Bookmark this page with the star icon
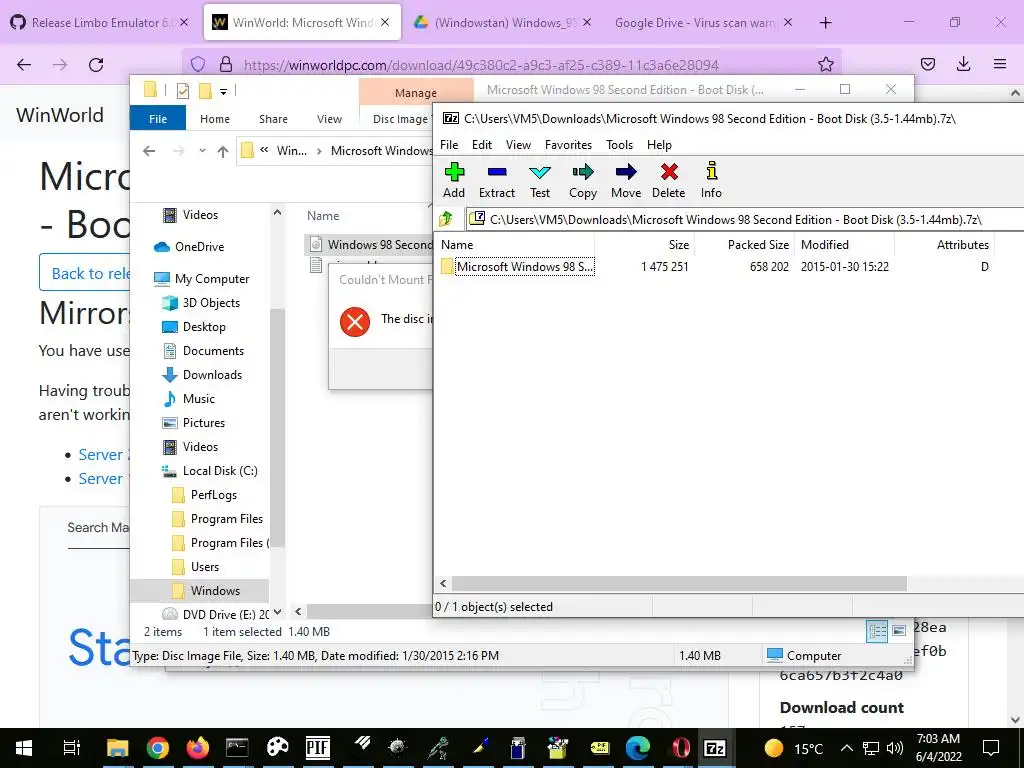Image resolution: width=1024 pixels, height=768 pixels. pyautogui.click(x=825, y=64)
